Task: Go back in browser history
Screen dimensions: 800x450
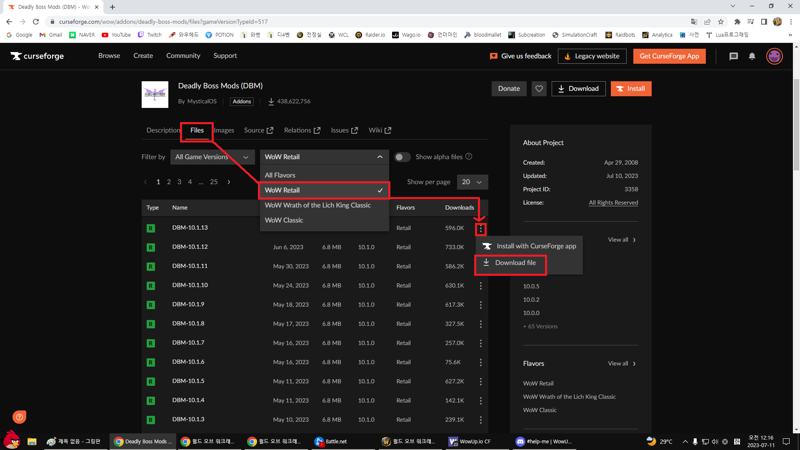Action: coord(9,21)
